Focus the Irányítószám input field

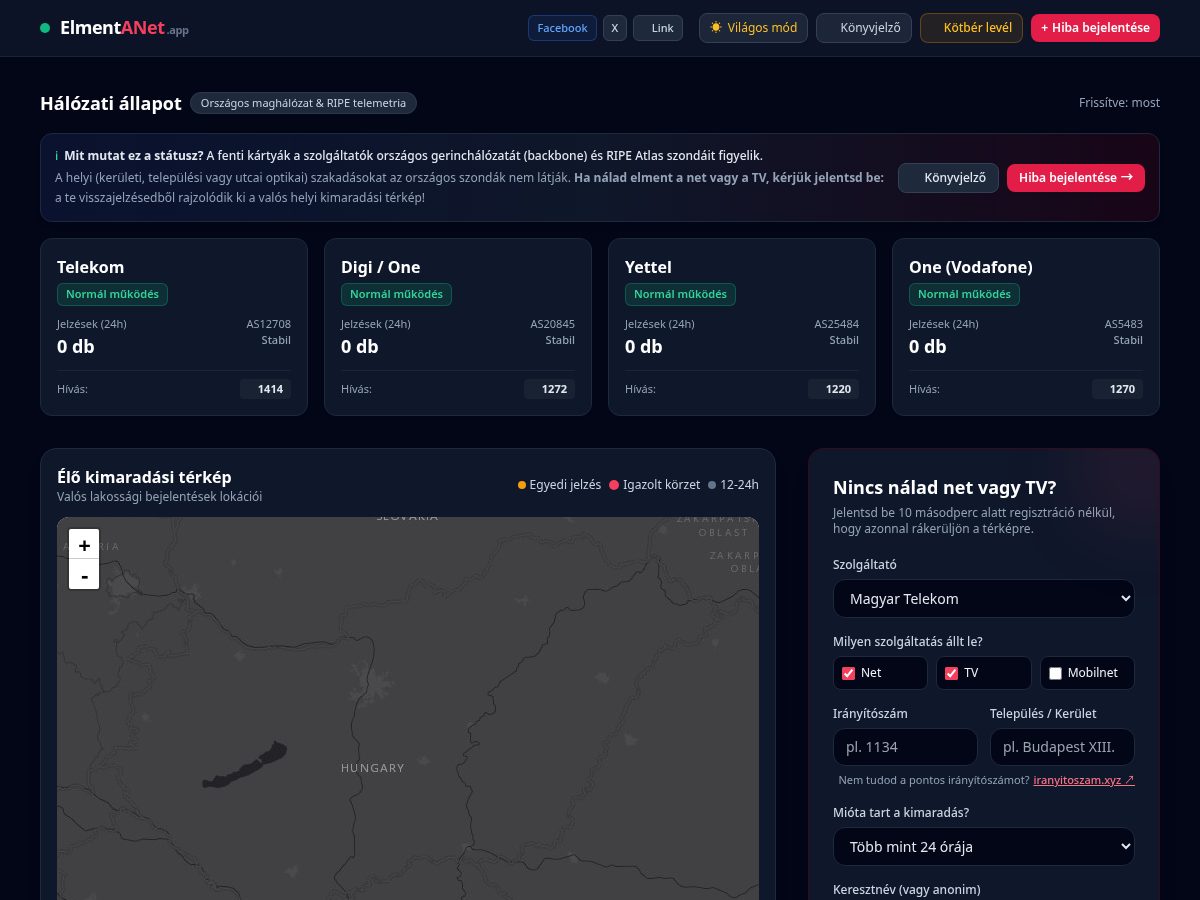[905, 747]
